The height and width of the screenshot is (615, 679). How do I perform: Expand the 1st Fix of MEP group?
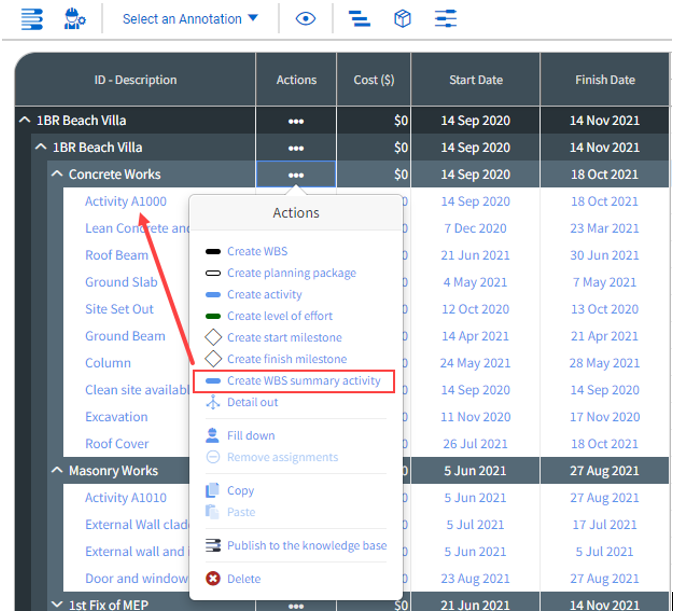tap(57, 604)
